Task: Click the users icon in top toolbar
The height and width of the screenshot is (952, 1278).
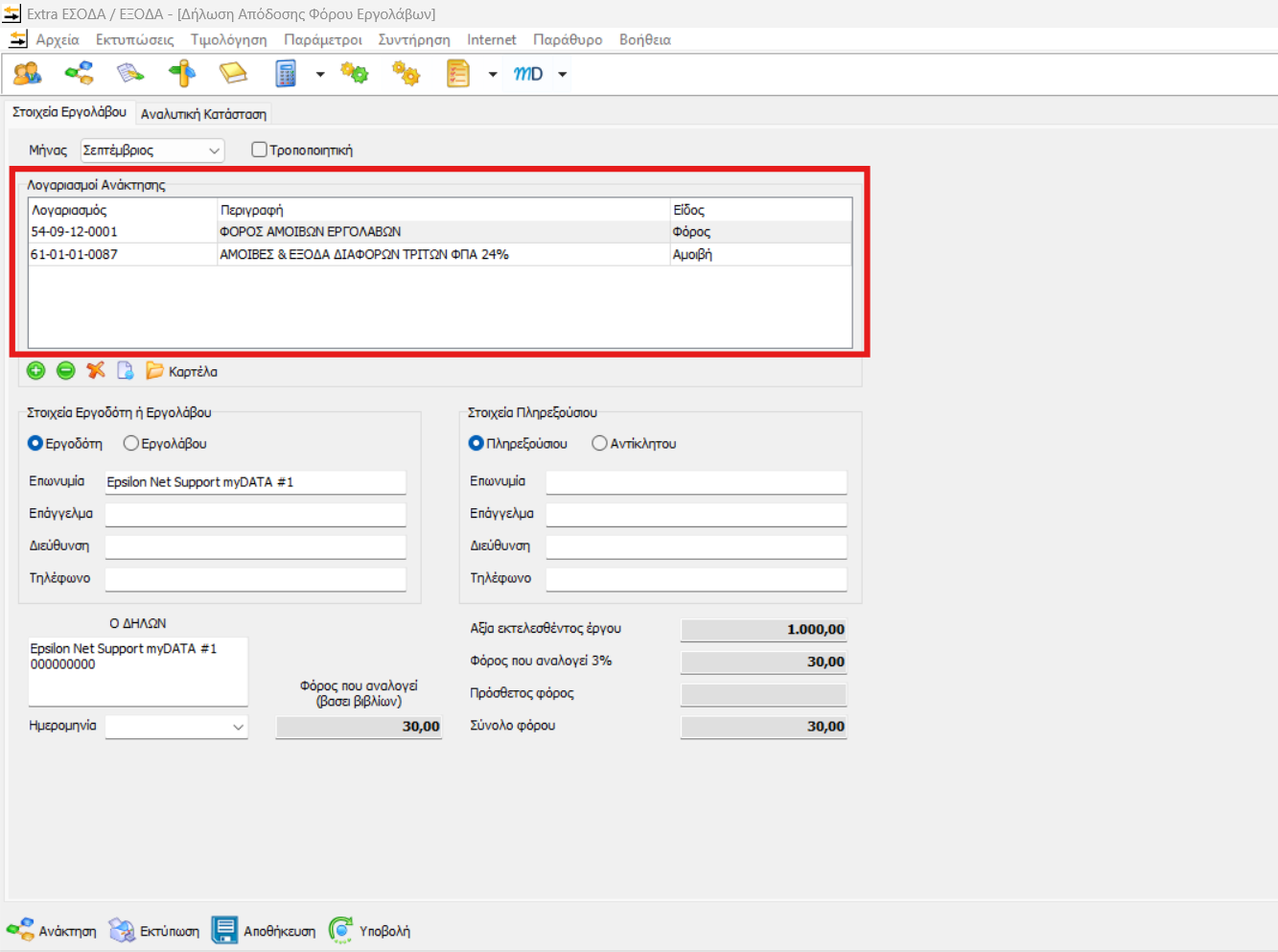Action: tap(27, 74)
